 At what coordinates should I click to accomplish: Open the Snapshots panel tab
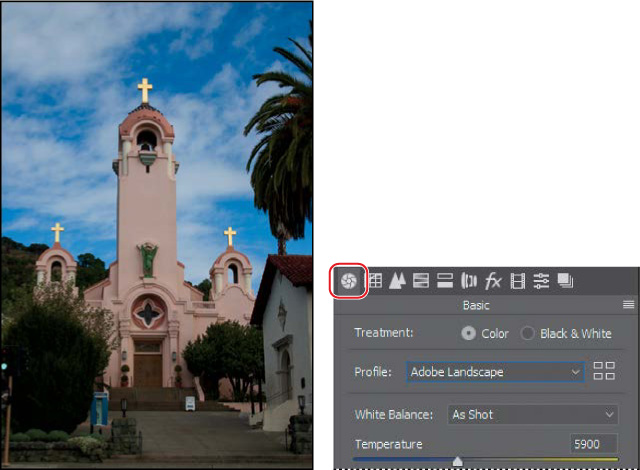pos(565,281)
